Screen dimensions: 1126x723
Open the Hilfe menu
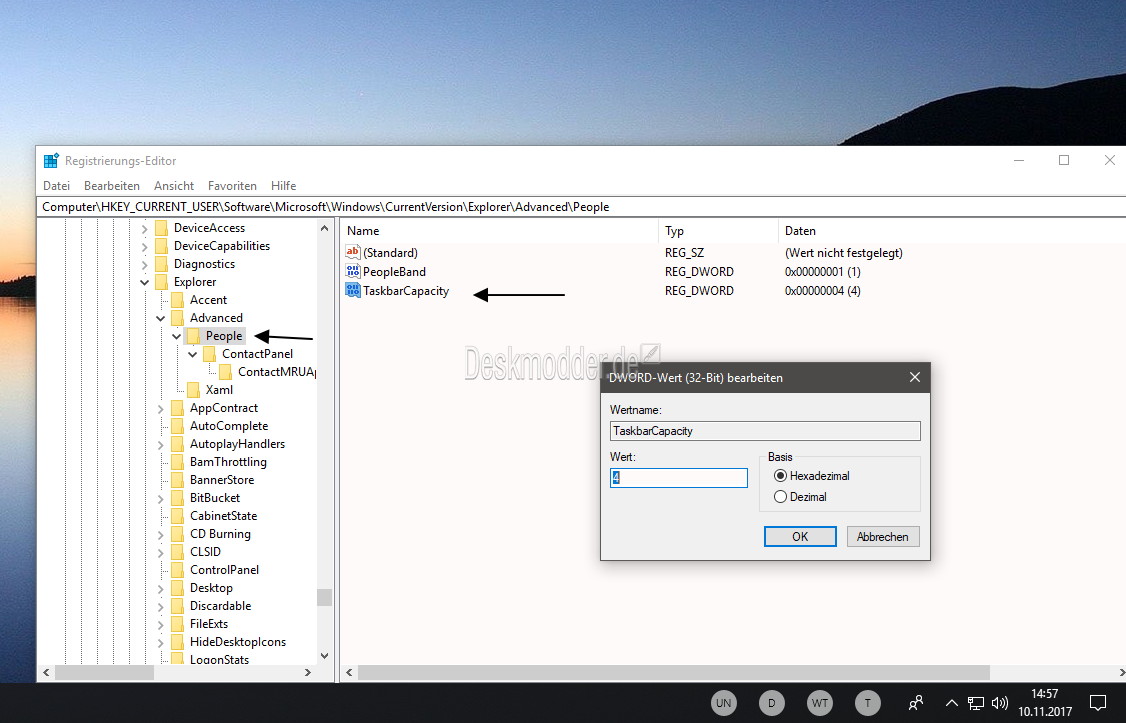[284, 185]
